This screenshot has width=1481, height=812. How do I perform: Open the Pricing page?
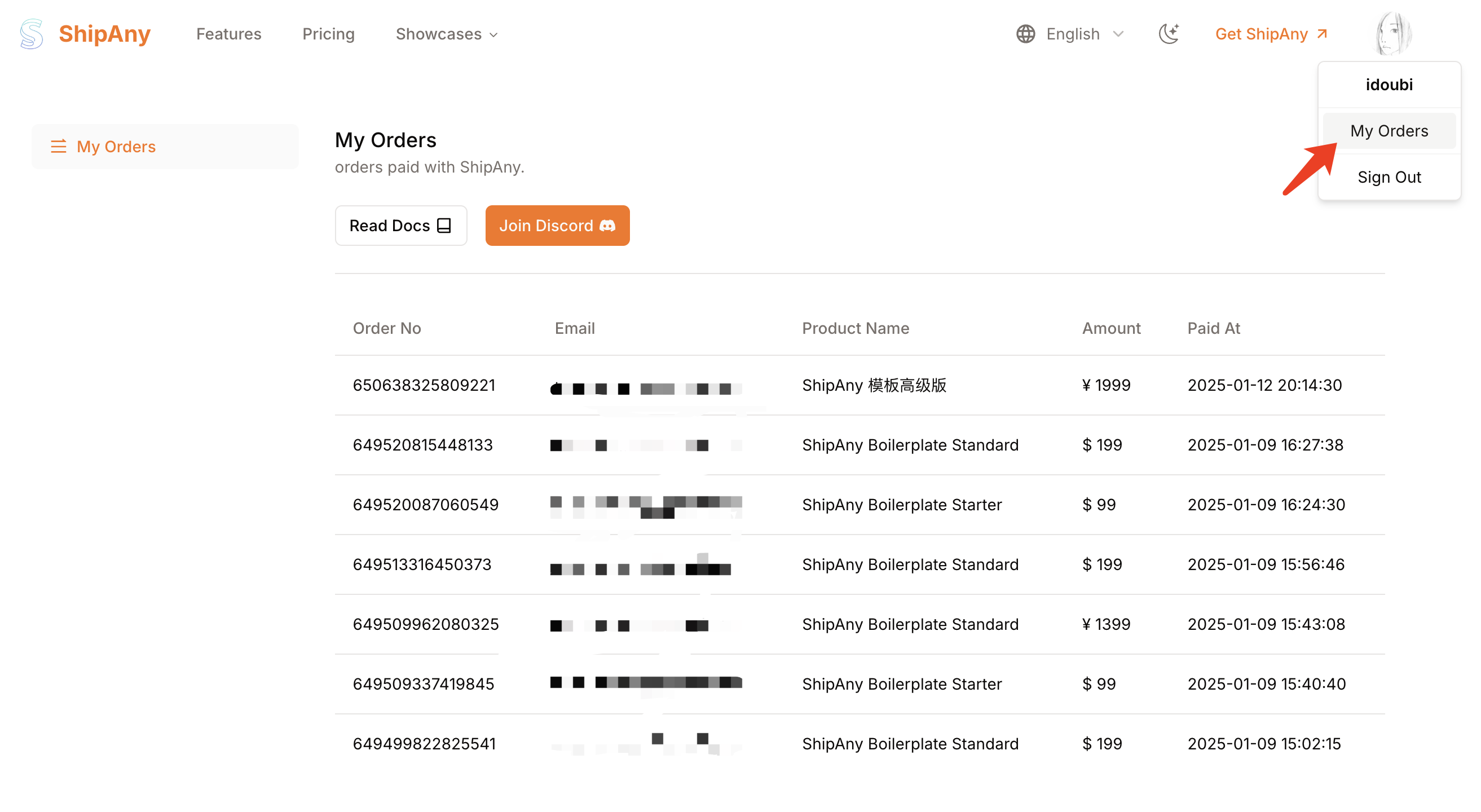[x=328, y=34]
